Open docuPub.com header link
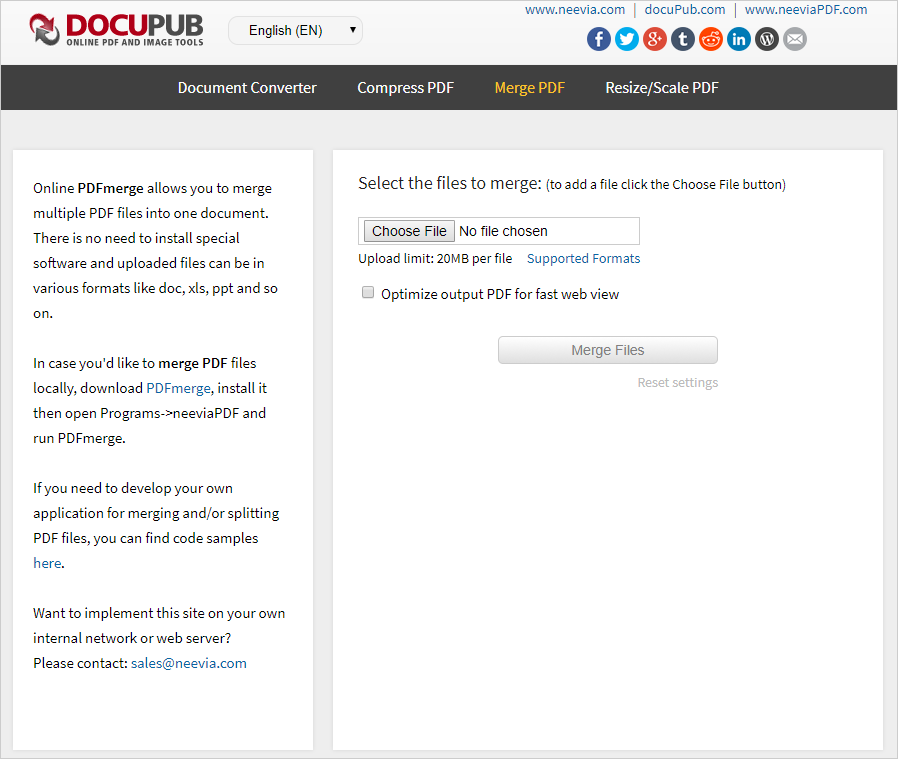898x759 pixels. (x=685, y=10)
